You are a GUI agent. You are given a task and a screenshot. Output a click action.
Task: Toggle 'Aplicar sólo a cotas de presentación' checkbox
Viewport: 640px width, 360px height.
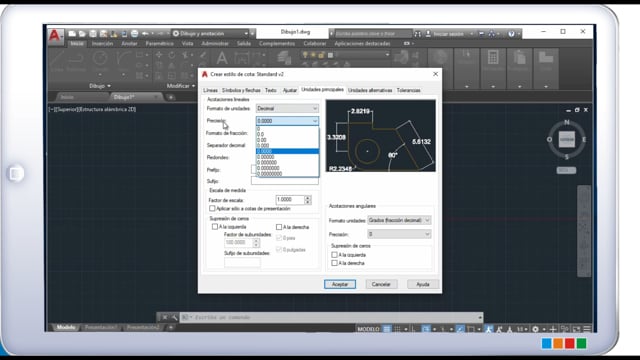tap(212, 209)
